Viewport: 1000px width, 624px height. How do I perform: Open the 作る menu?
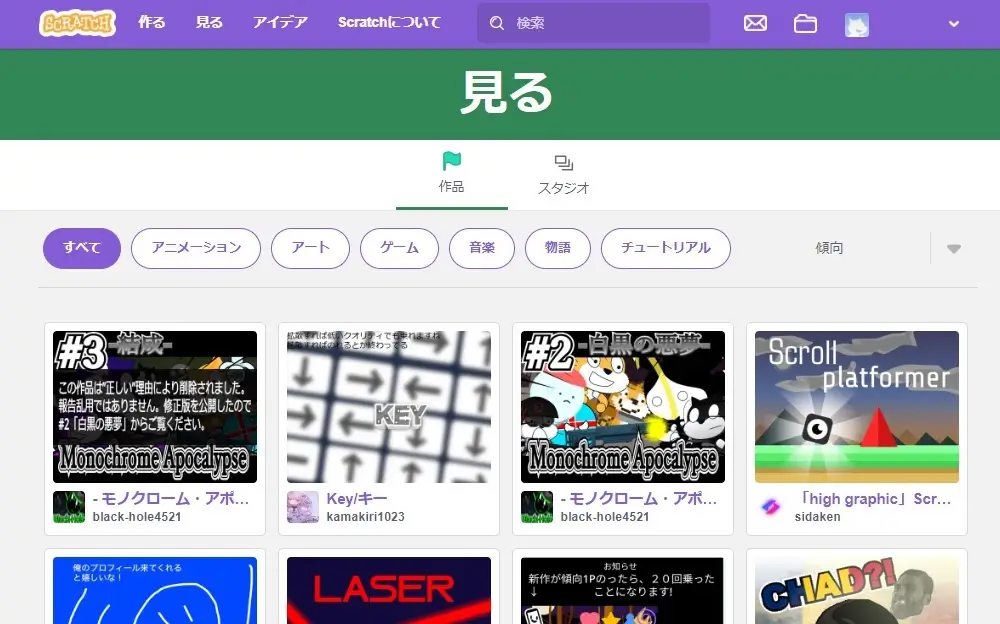click(152, 22)
